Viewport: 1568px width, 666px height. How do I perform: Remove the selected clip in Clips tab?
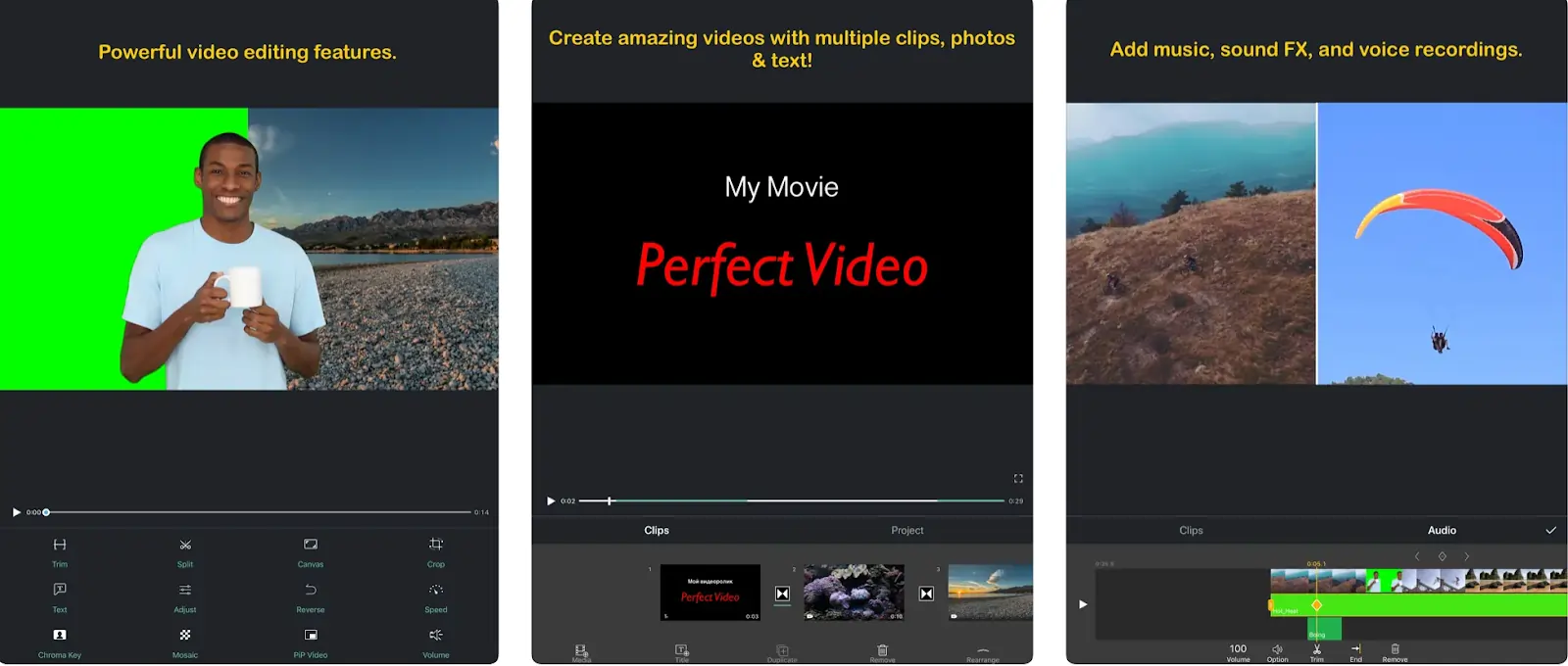(882, 653)
